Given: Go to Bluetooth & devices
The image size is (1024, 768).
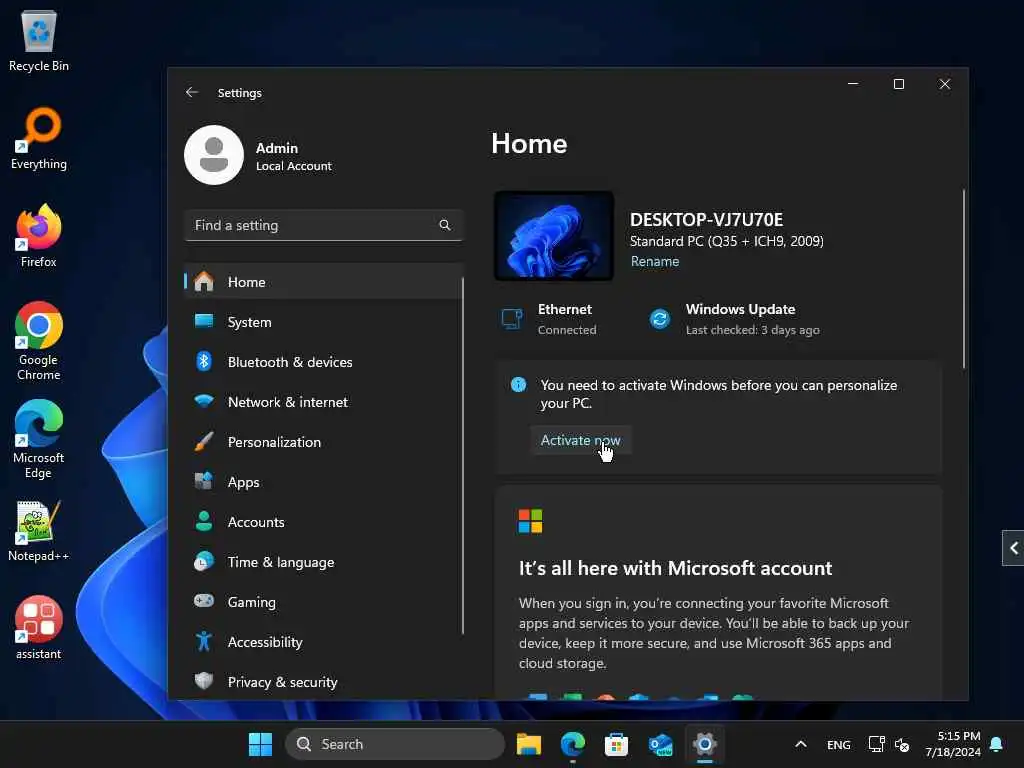Looking at the screenshot, I should coord(323,362).
